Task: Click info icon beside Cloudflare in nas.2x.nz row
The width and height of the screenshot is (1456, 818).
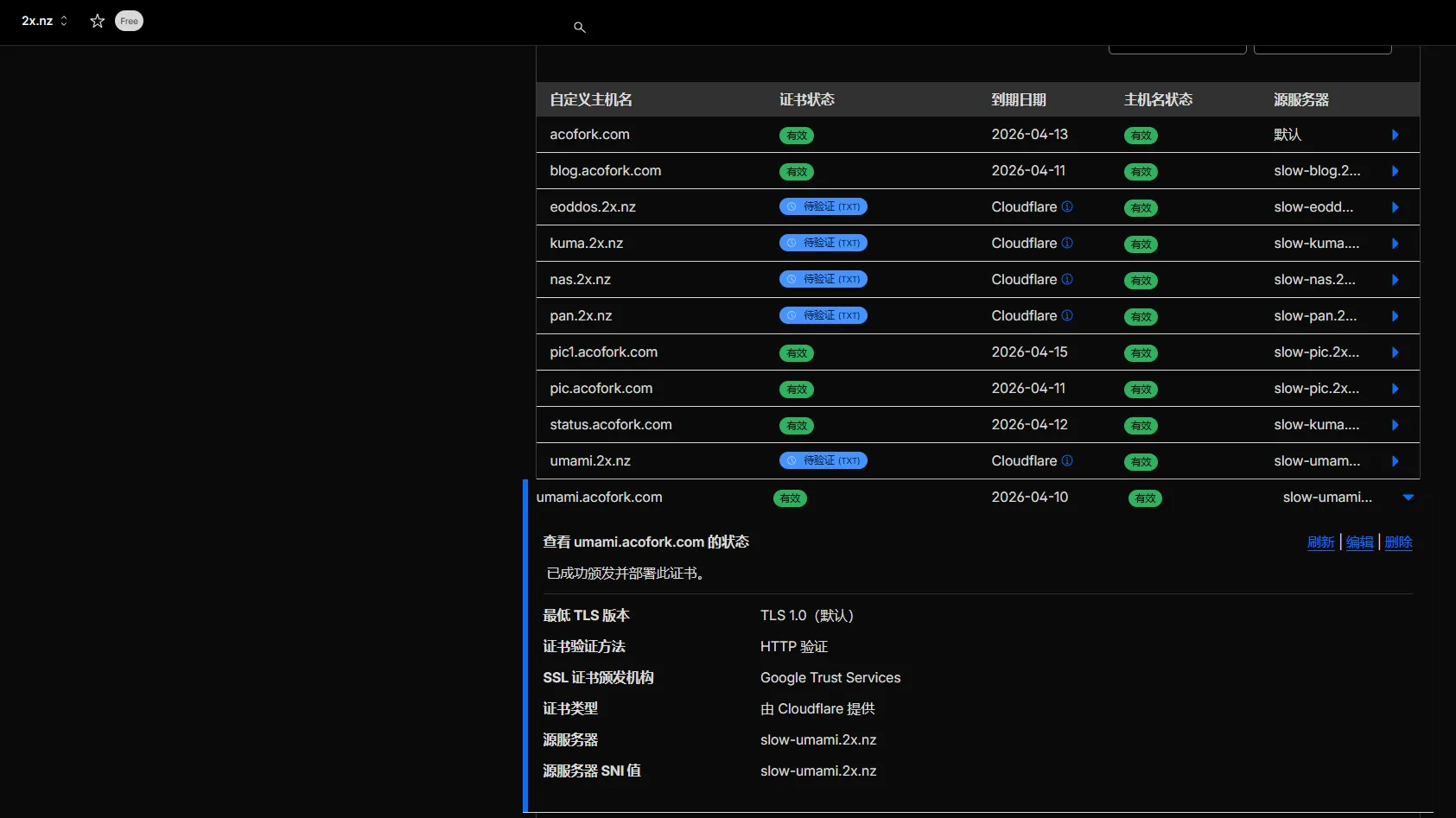Action: 1067,280
